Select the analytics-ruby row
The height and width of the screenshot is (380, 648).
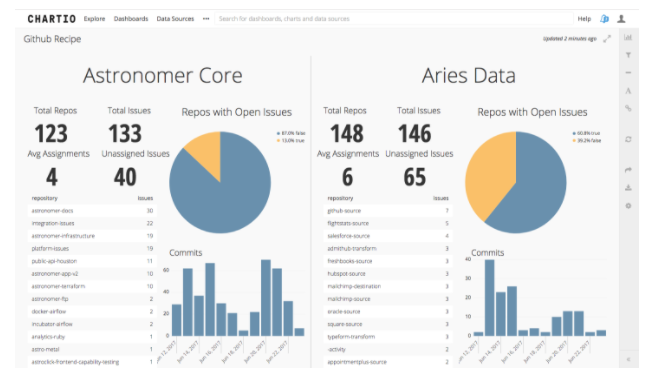pyautogui.click(x=92, y=337)
